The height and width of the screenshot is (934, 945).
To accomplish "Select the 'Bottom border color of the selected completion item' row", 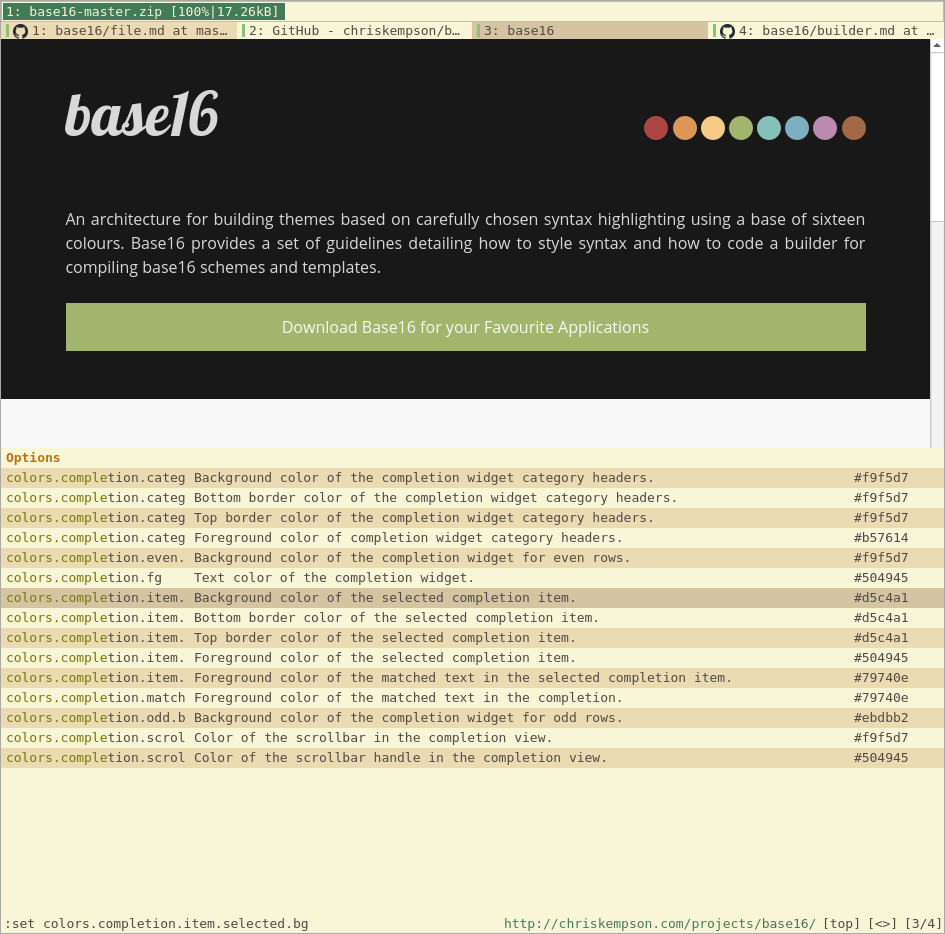I will click(472, 618).
